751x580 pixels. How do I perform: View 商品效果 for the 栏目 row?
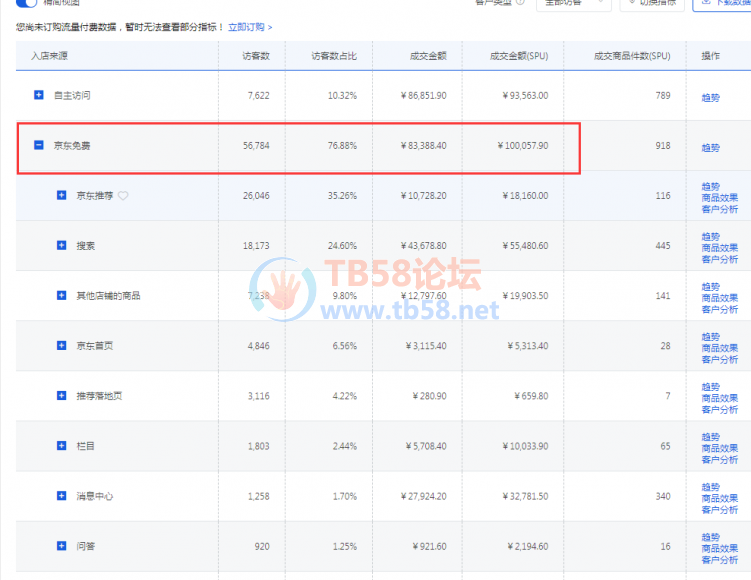(719, 448)
